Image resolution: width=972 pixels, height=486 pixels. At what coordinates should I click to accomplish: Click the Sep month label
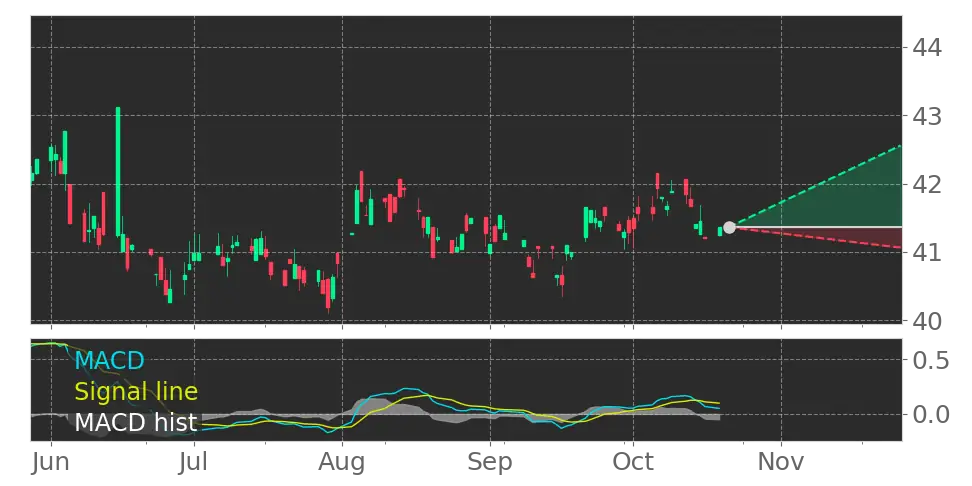click(490, 462)
